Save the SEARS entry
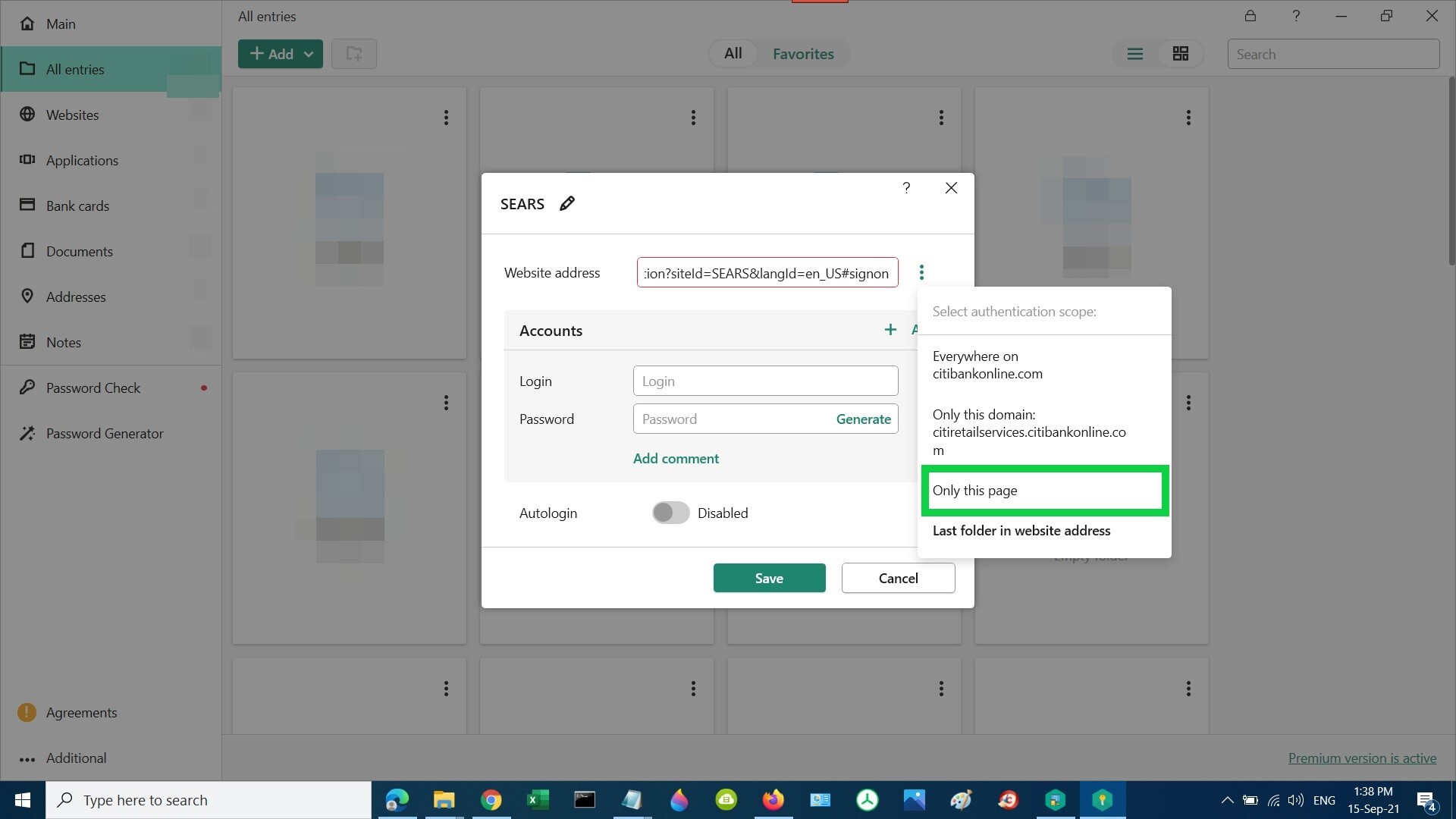The height and width of the screenshot is (819, 1456). pyautogui.click(x=769, y=578)
